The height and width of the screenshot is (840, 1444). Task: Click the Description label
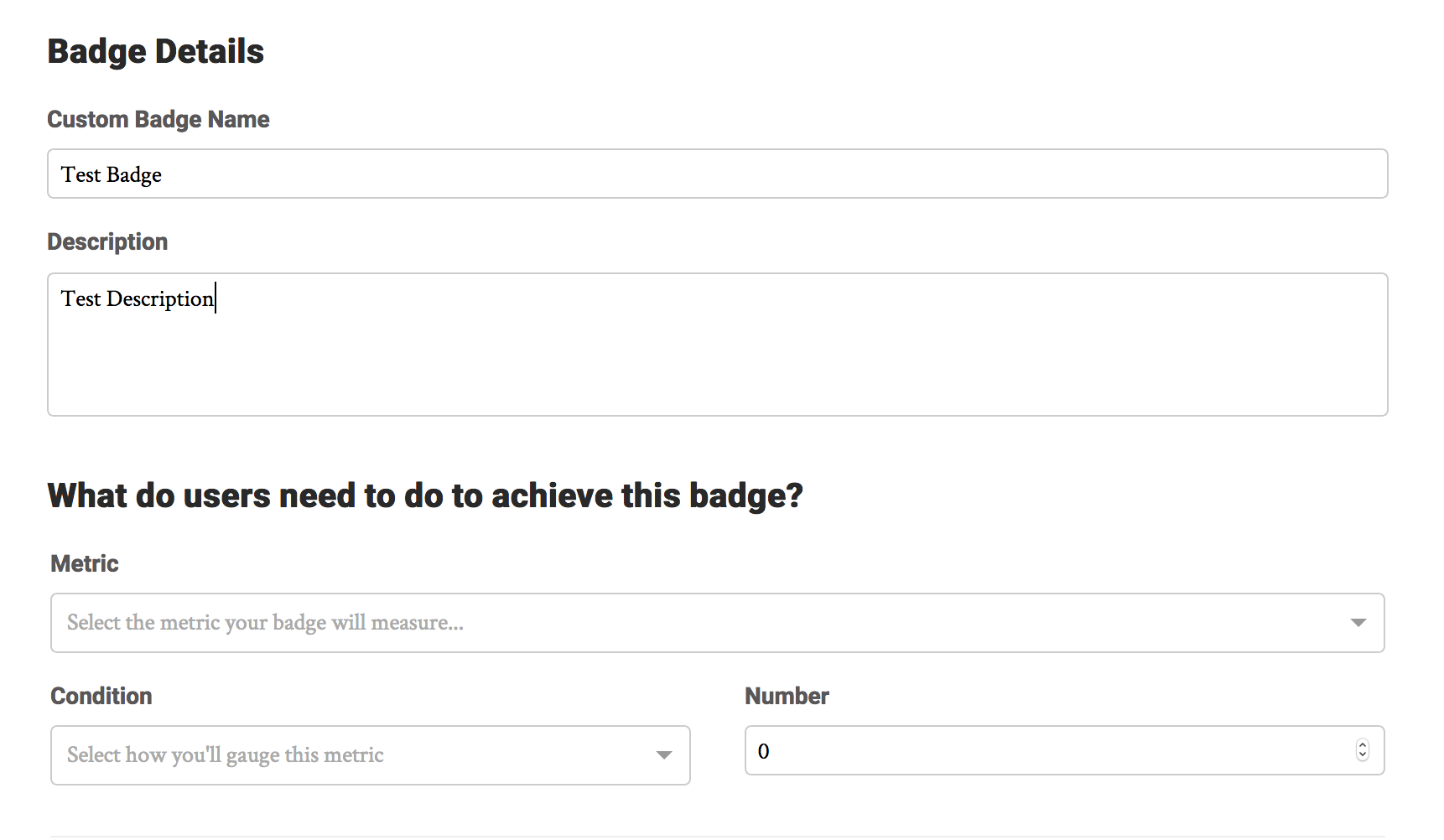107,242
